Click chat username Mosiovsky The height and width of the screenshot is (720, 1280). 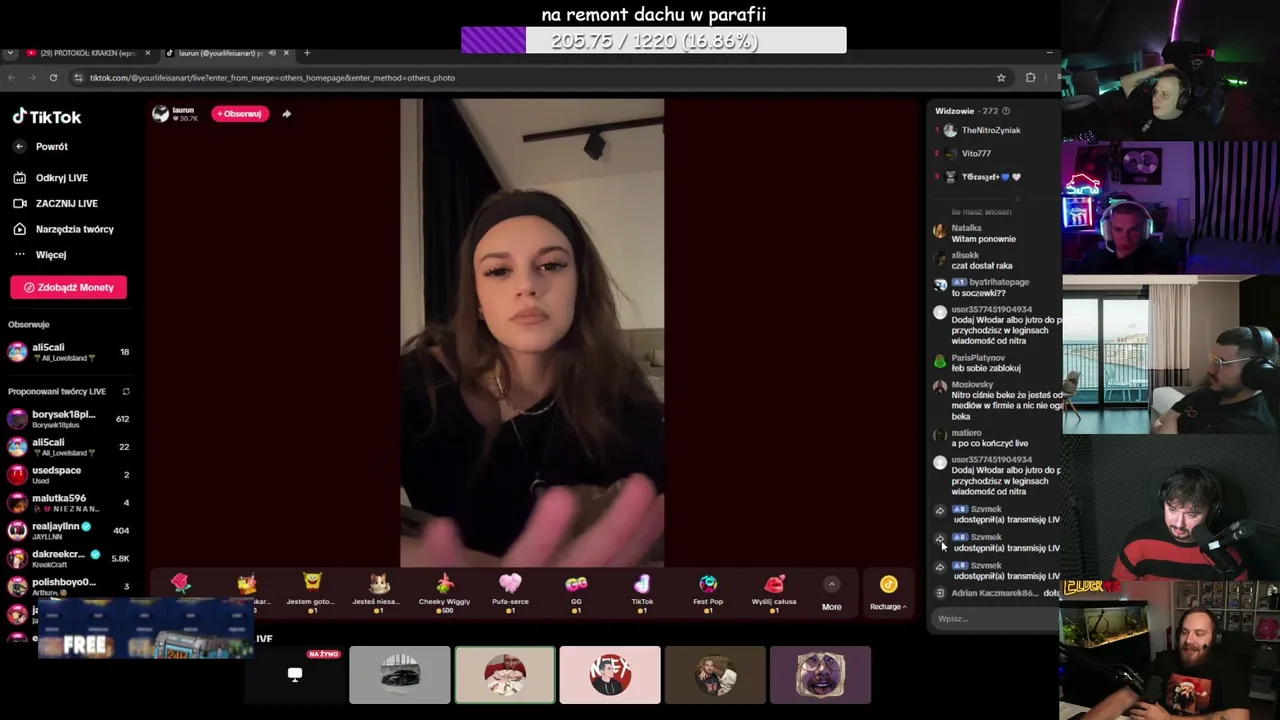tap(972, 384)
